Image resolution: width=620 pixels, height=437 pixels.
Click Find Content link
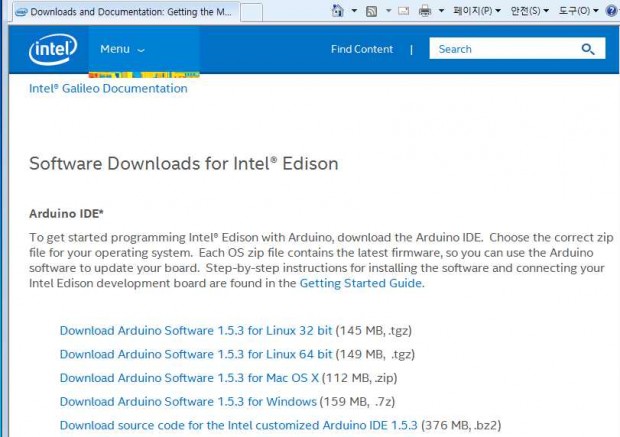(362, 49)
